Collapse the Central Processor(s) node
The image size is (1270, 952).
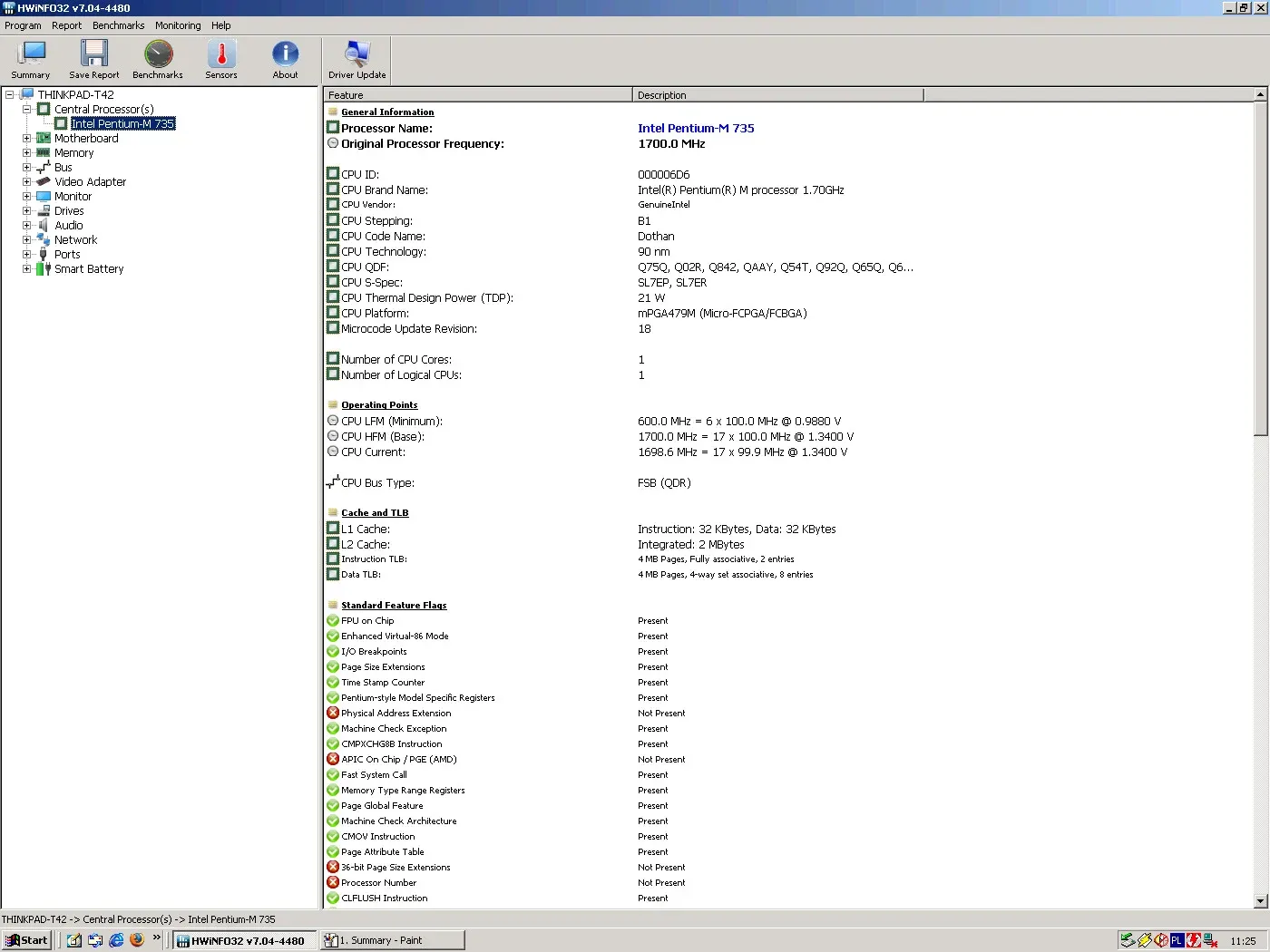[26, 110]
